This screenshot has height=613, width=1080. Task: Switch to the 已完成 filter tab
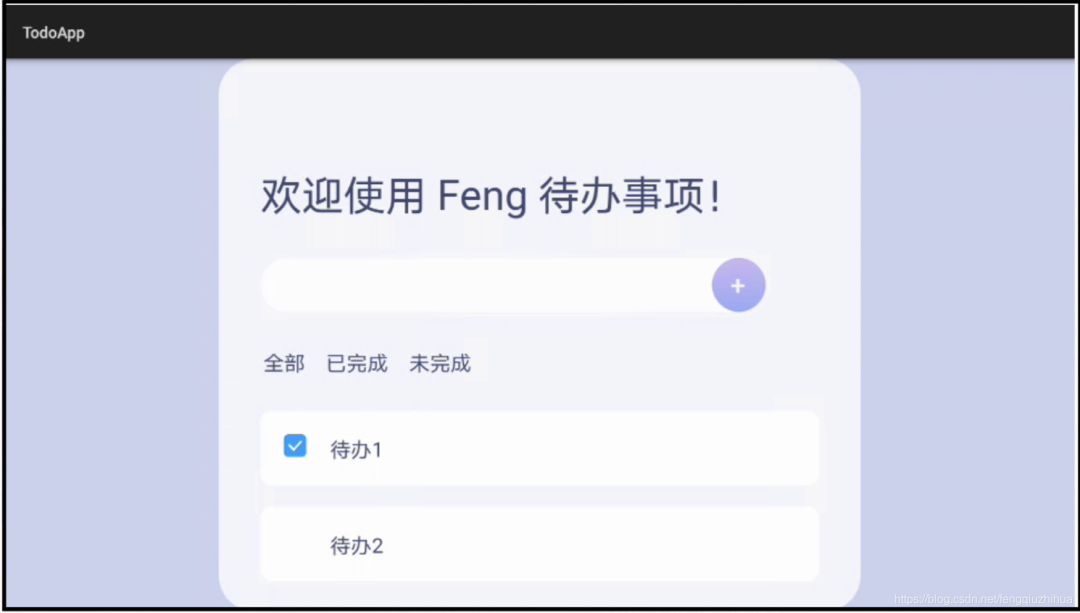pyautogui.click(x=355, y=363)
